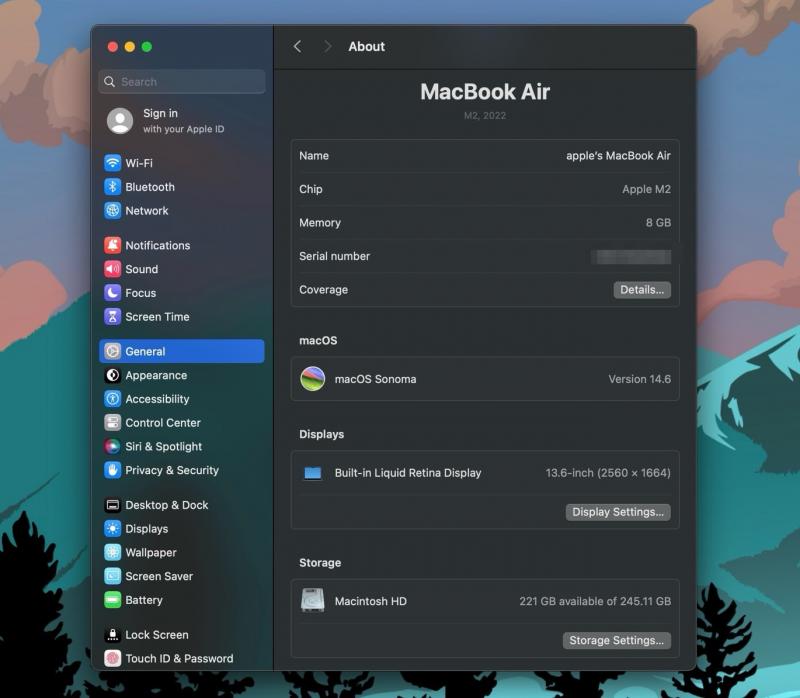Image resolution: width=800 pixels, height=698 pixels.
Task: Click the 13.6-inch (2560 × 1664) resolution text
Action: (608, 473)
